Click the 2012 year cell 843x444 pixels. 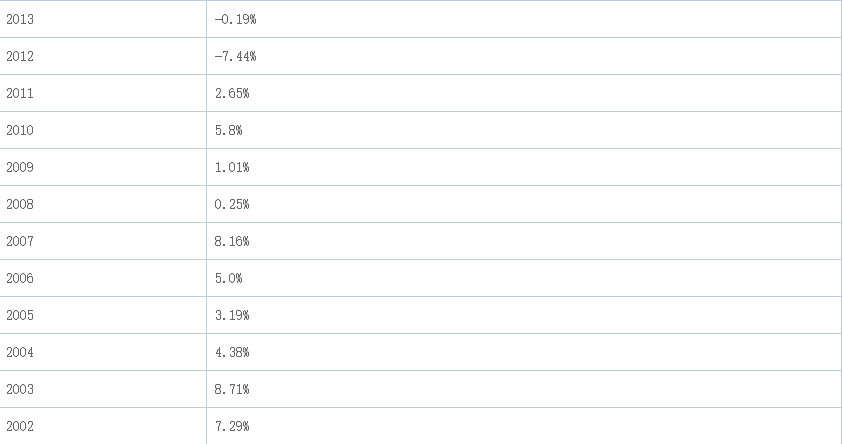point(20,56)
